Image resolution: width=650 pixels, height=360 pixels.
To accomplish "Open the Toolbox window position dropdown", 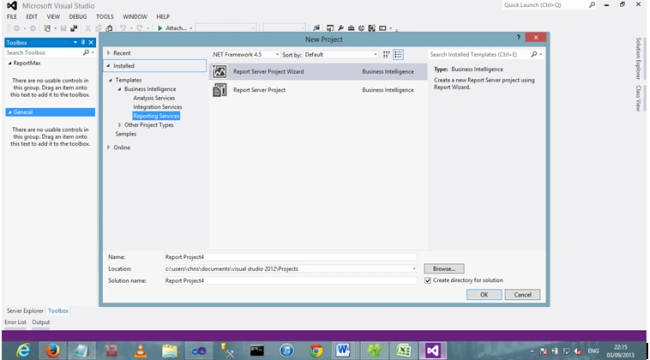I will (x=75, y=42).
